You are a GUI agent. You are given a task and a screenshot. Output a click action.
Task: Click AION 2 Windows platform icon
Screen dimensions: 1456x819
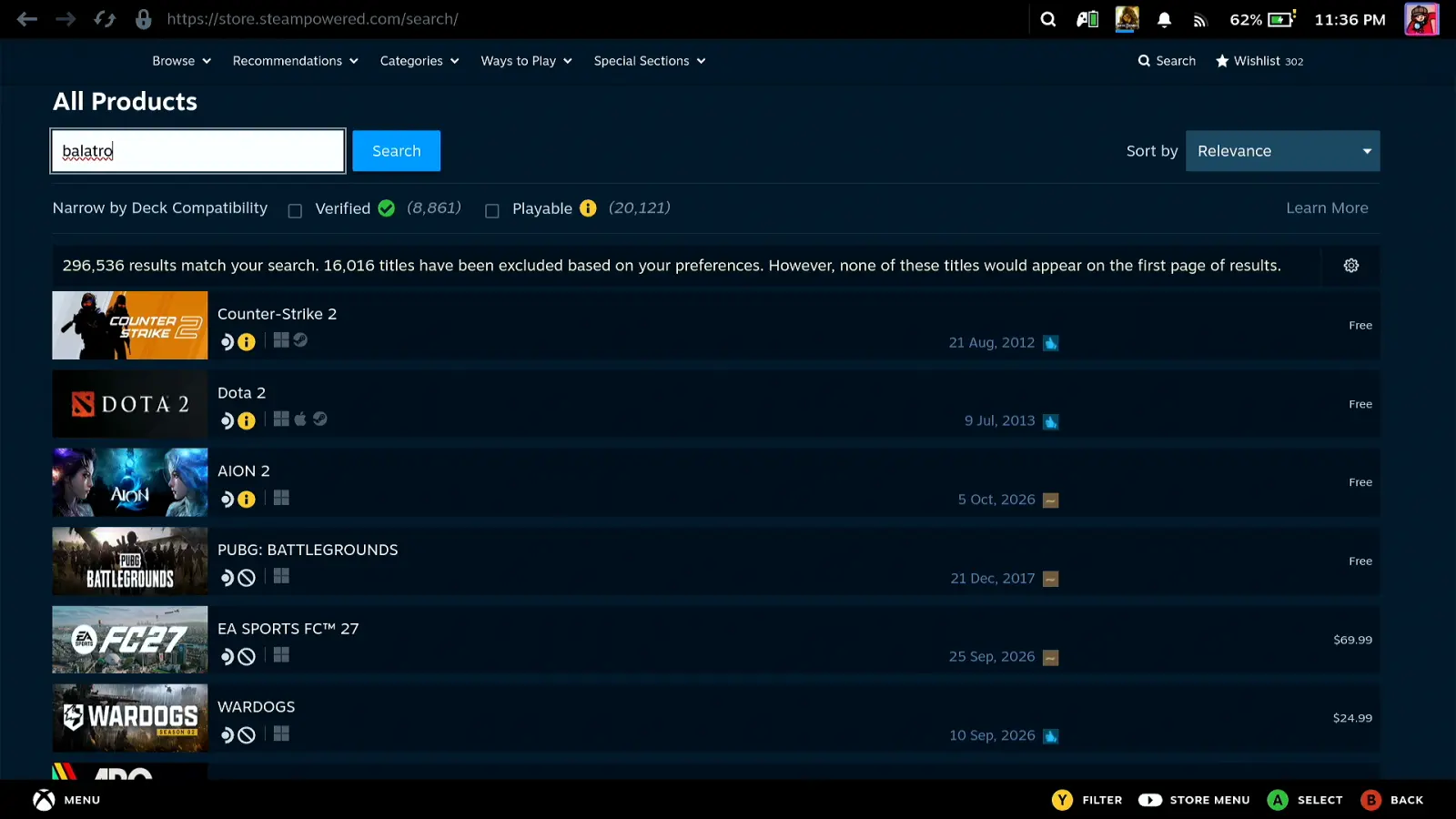pos(281,498)
